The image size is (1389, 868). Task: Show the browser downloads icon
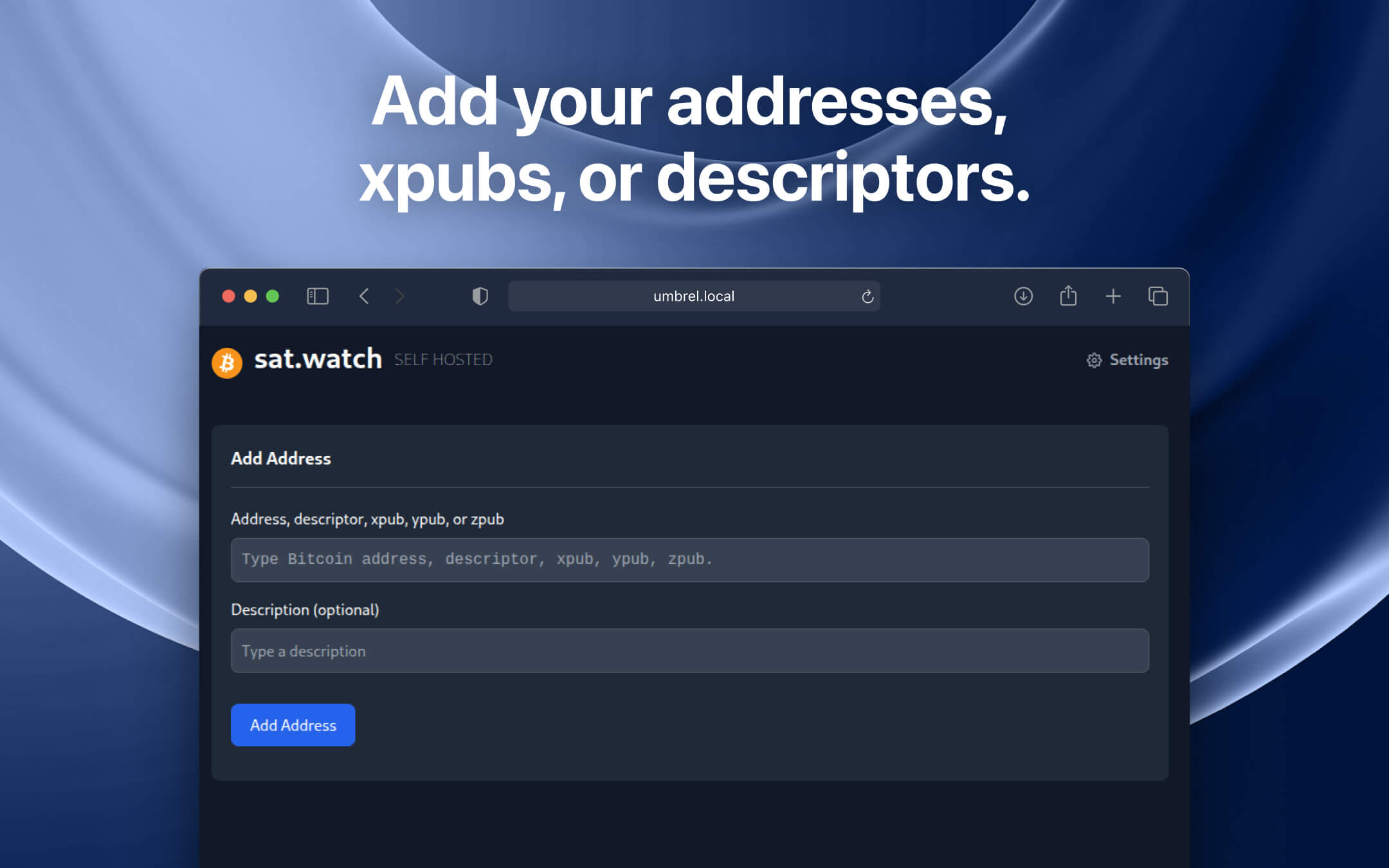click(1023, 296)
